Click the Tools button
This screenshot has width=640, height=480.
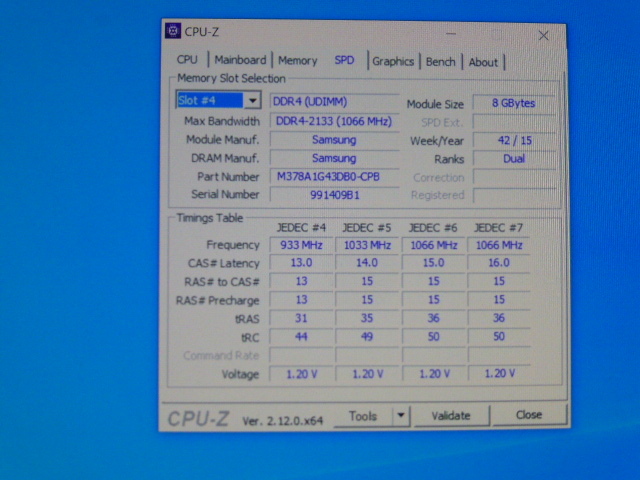(x=363, y=416)
